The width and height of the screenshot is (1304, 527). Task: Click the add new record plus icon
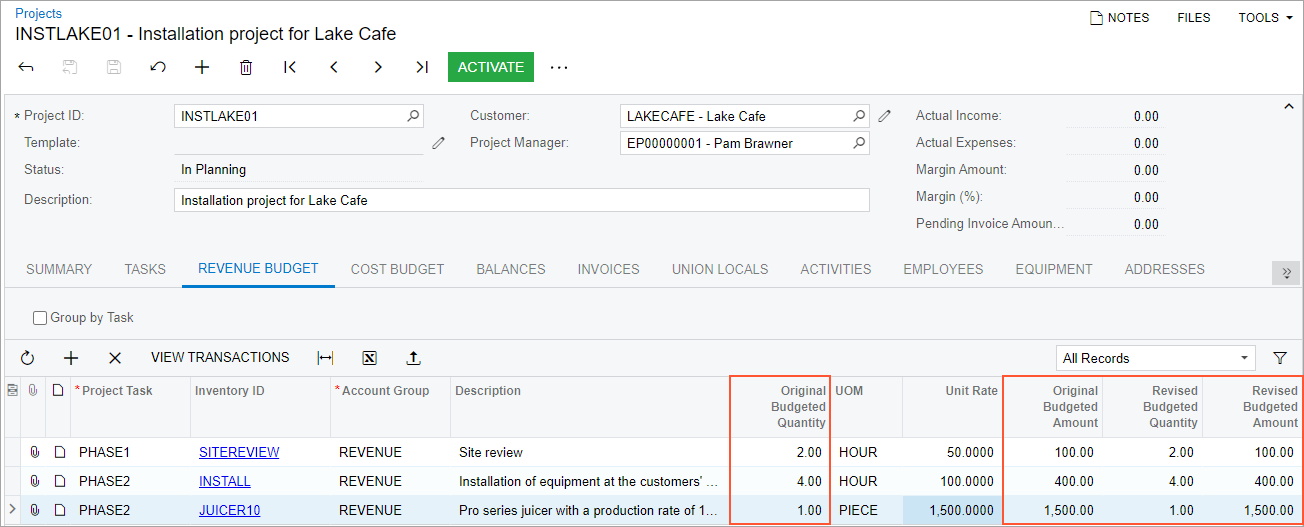point(202,67)
